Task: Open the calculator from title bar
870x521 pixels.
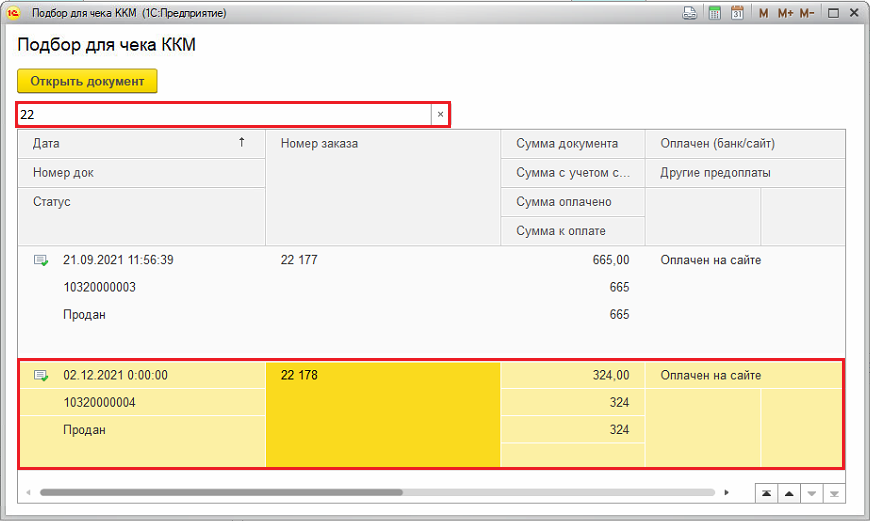Action: (714, 13)
